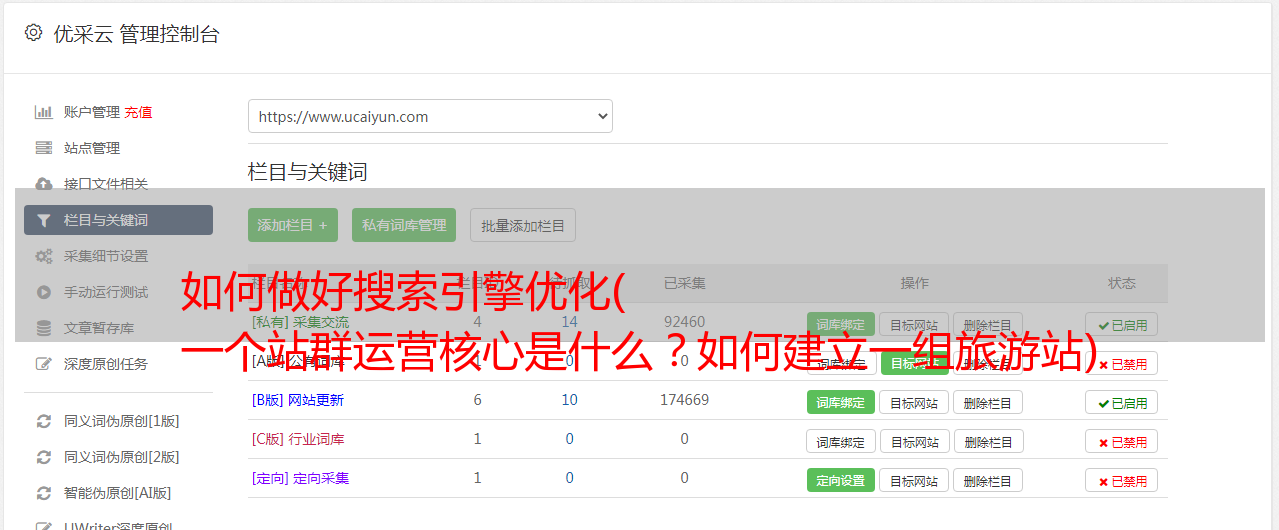Expand the https://www.ucaiyun.com site dropdown
Screen dimensions: 1279x530
[x=430, y=116]
